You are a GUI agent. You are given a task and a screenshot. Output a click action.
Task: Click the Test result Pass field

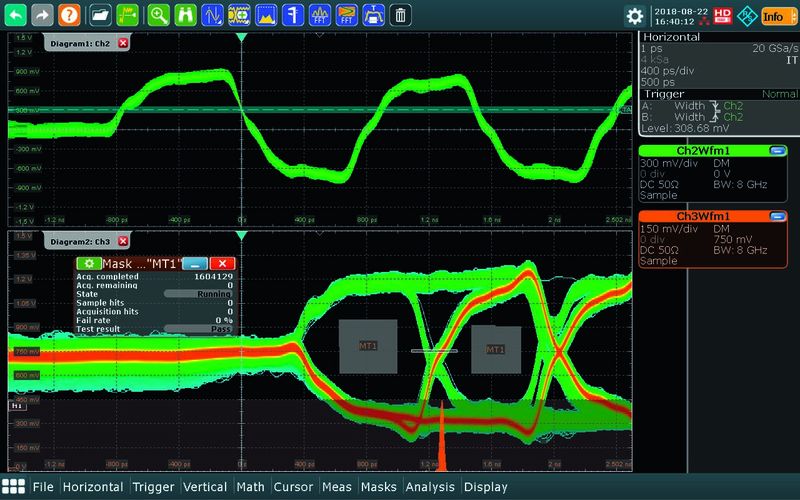198,329
